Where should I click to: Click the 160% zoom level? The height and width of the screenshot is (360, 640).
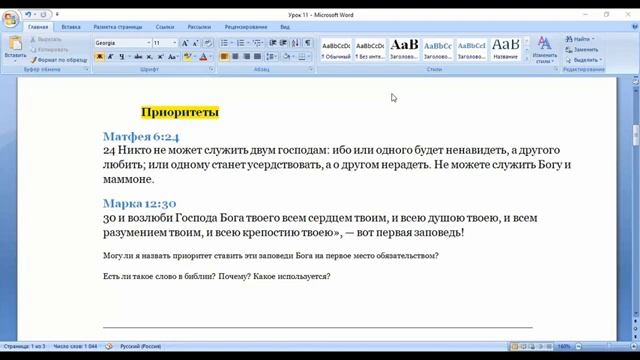[564, 347]
